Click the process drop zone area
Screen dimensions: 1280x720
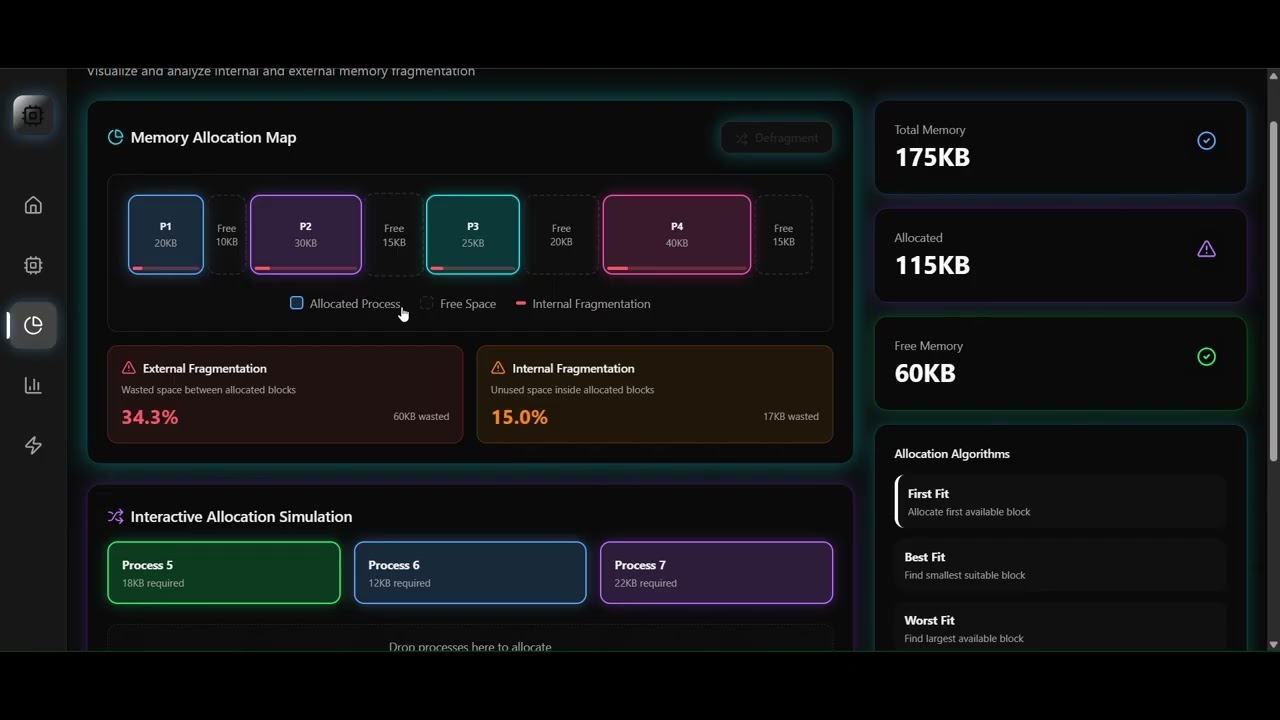click(x=470, y=640)
